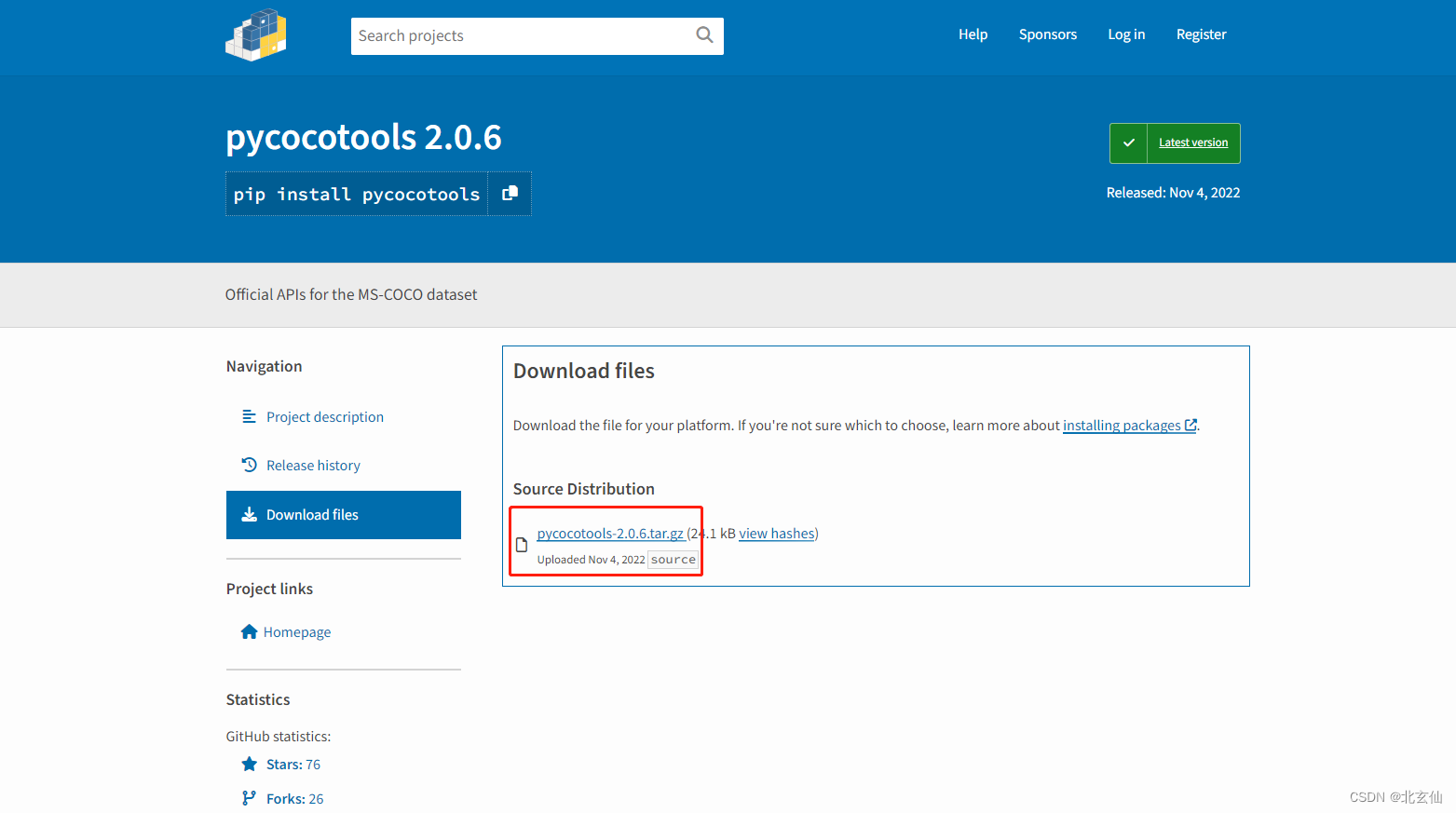Click the search magnifier icon
Image resolution: width=1456 pixels, height=813 pixels.
pyautogui.click(x=704, y=35)
